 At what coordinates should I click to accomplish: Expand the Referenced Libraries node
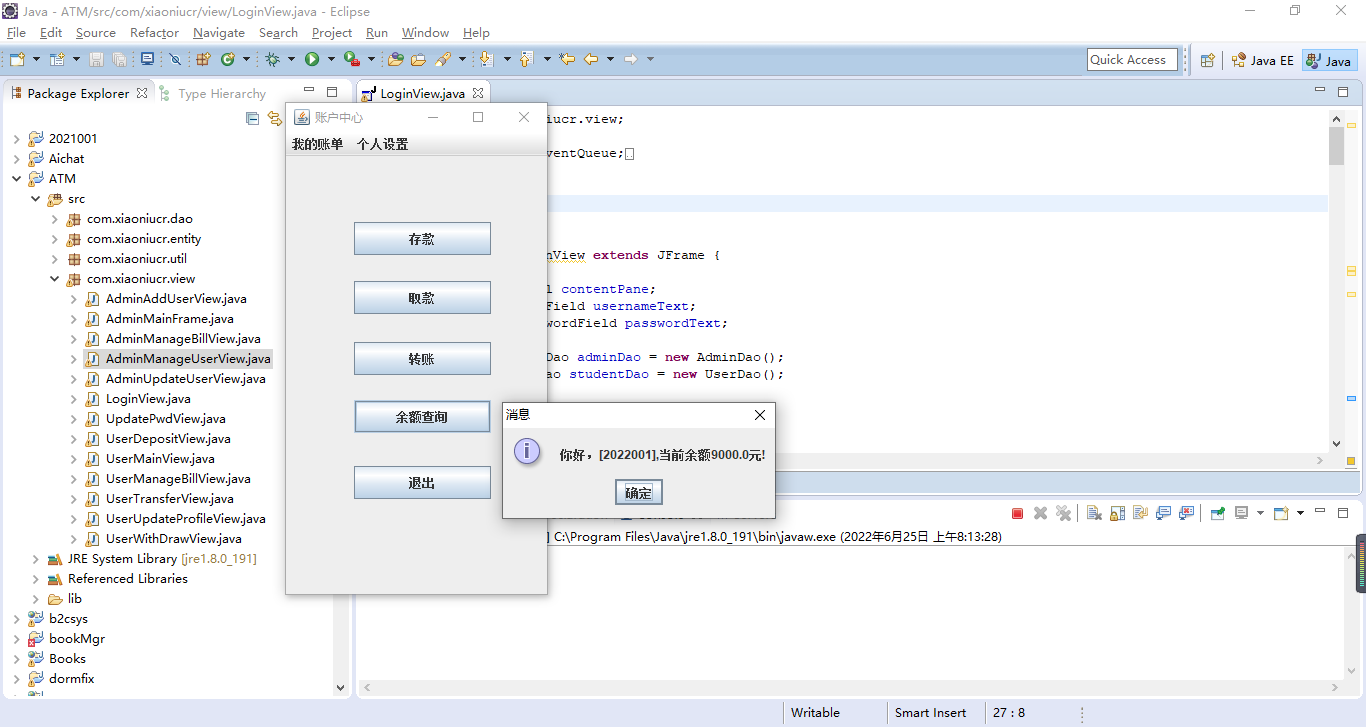tap(35, 579)
